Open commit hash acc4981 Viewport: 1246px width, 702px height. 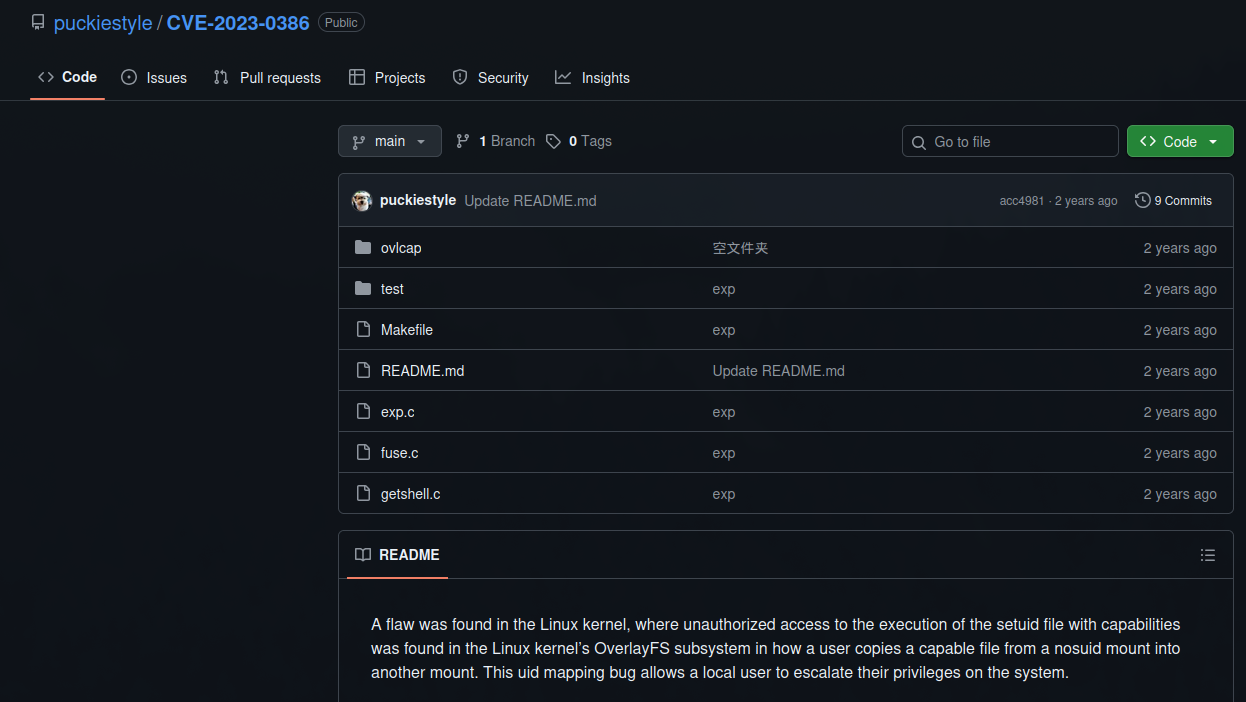tap(1021, 201)
